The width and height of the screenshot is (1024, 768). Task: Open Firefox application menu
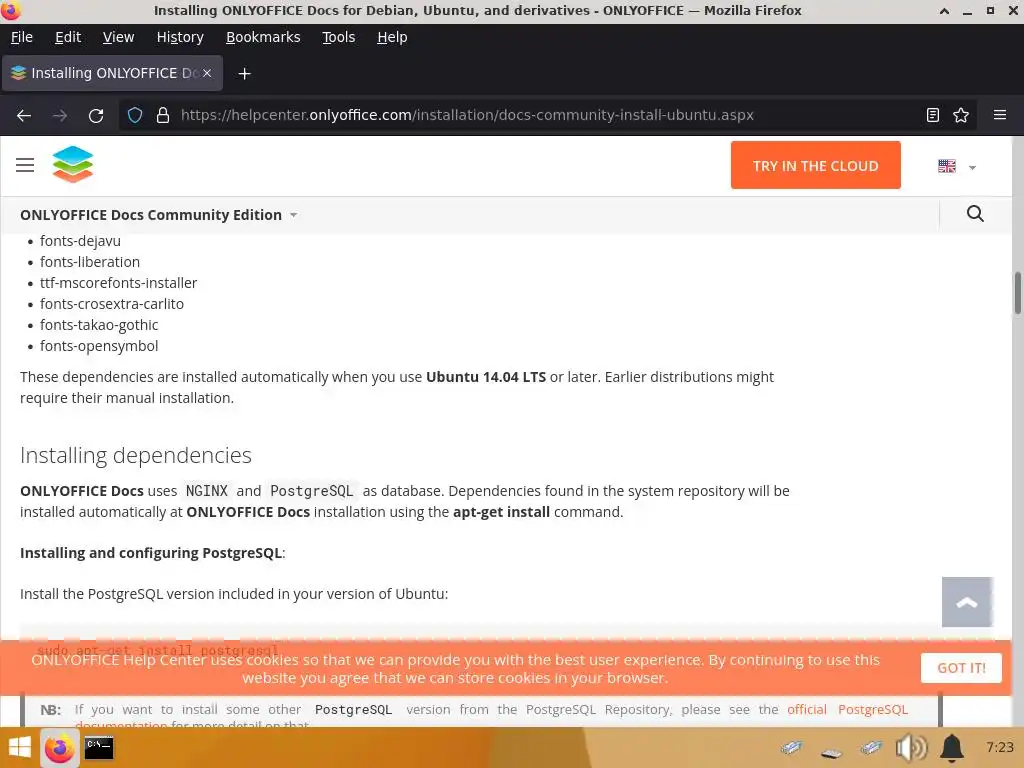click(1000, 116)
